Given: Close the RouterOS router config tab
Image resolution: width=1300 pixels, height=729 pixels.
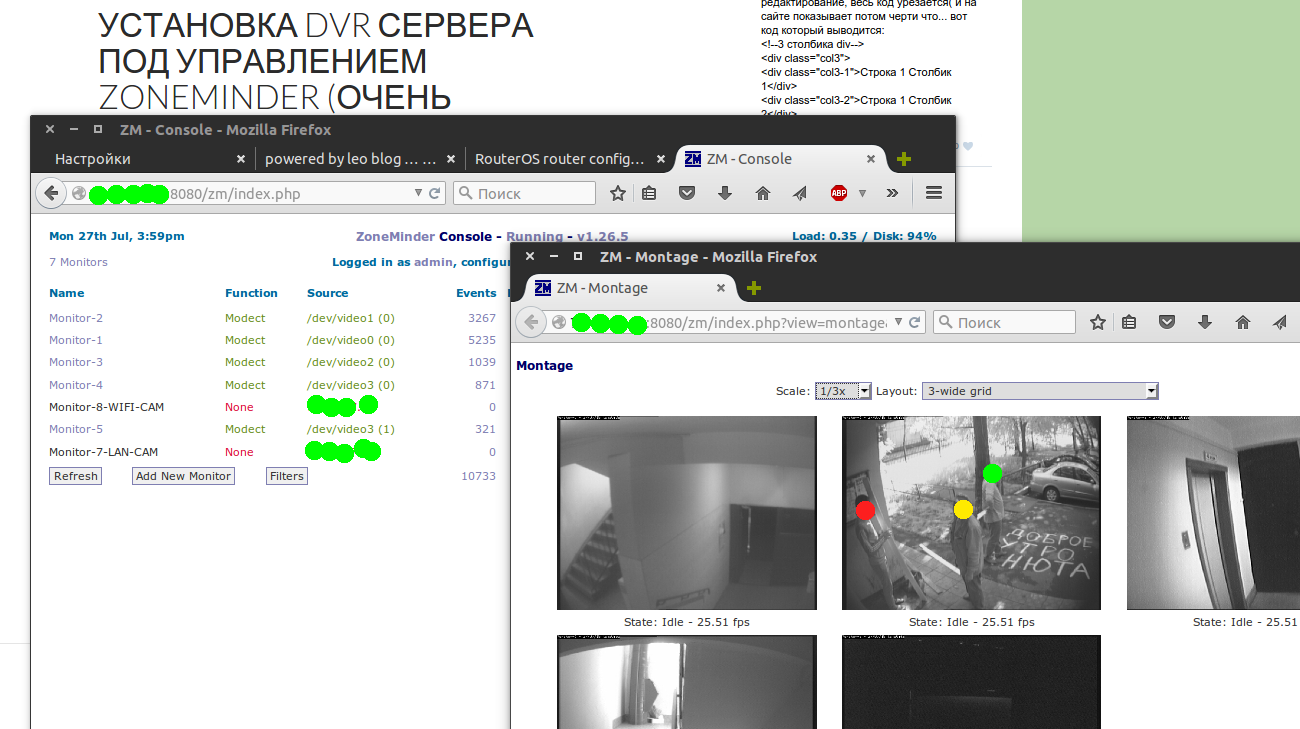Looking at the screenshot, I should click(x=661, y=158).
